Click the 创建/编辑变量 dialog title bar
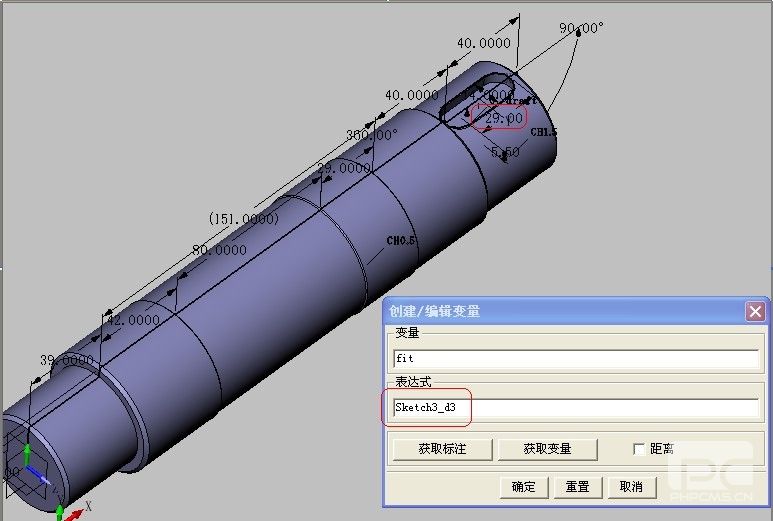The height and width of the screenshot is (521, 773). coord(560,311)
